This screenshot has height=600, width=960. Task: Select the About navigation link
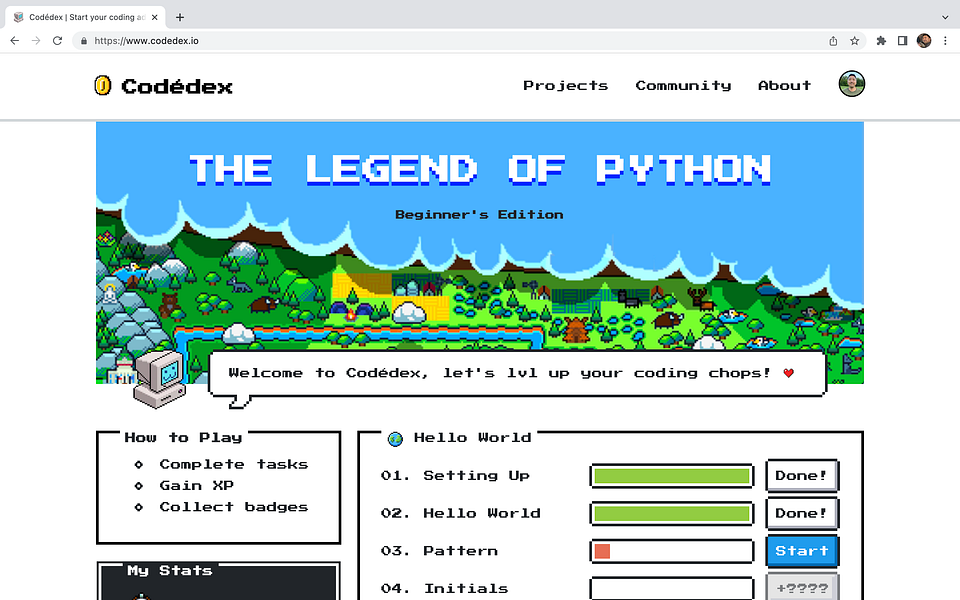(784, 86)
